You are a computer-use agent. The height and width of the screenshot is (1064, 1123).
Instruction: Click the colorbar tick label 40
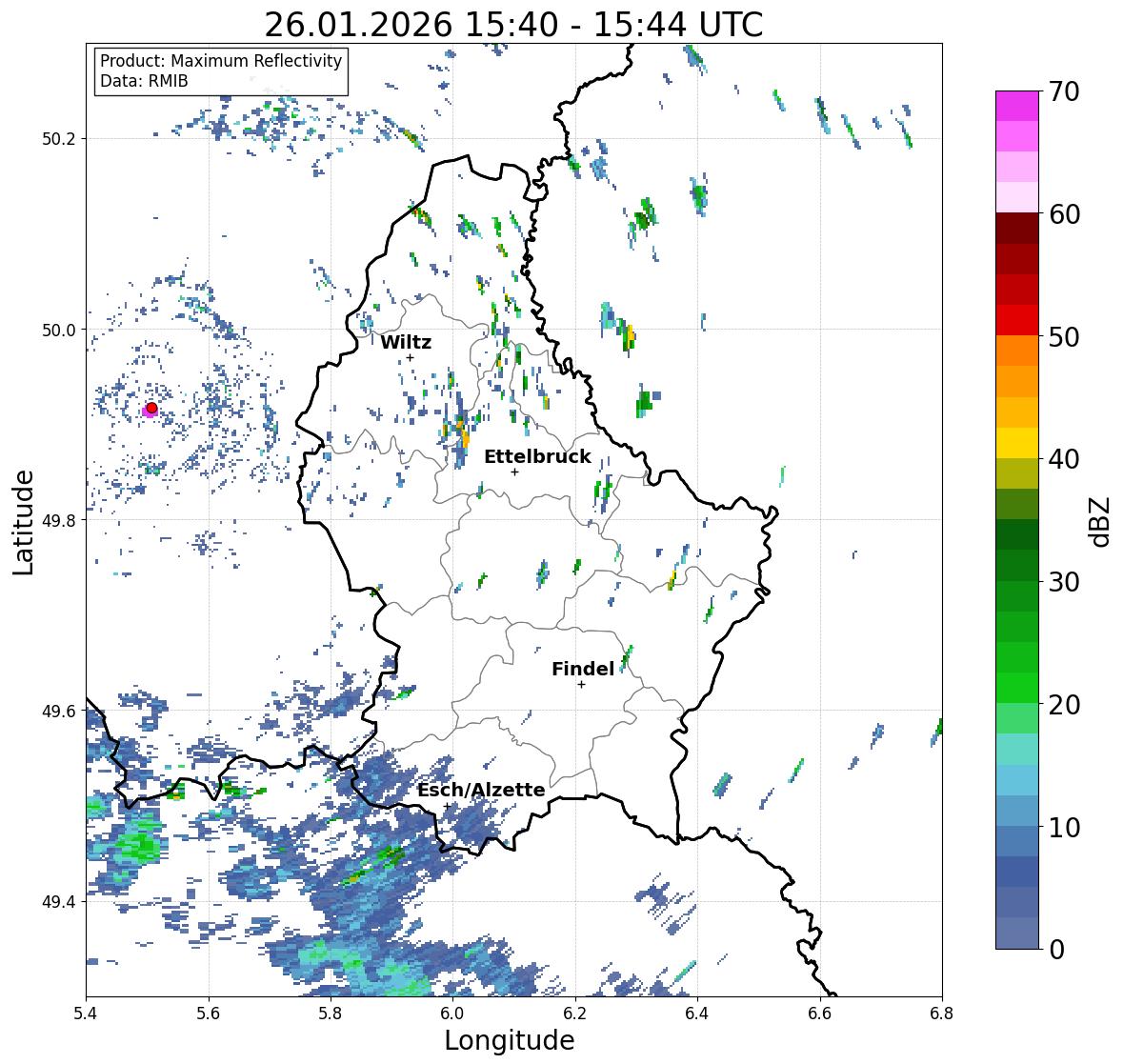coord(1064,459)
